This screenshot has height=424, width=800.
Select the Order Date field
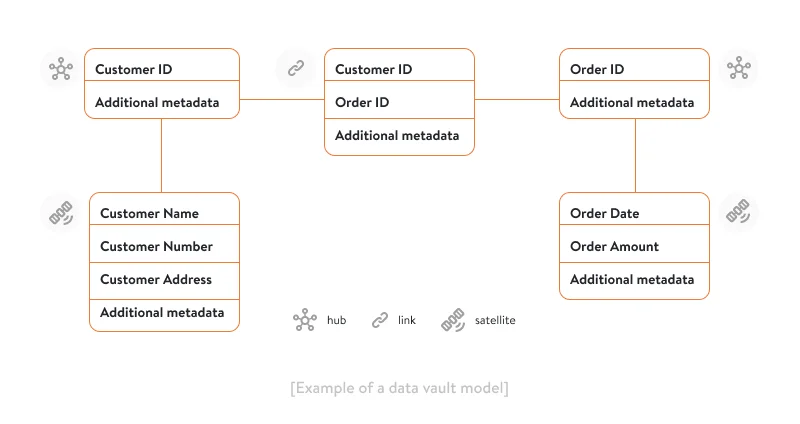pos(604,213)
